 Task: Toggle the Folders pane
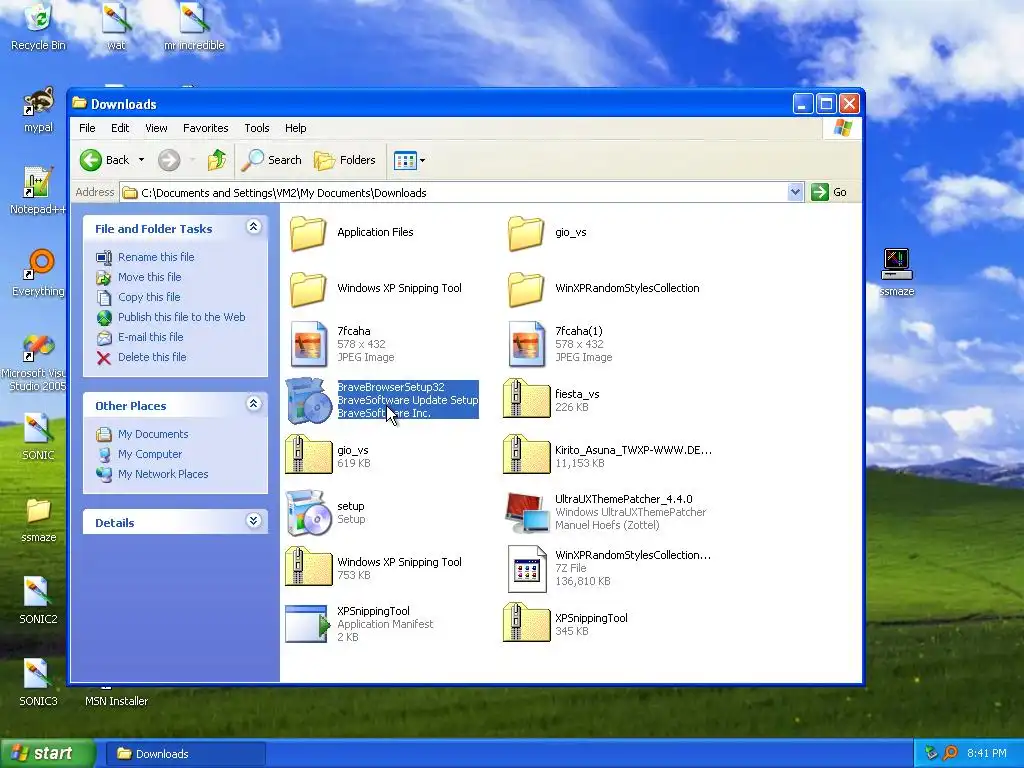tap(345, 160)
